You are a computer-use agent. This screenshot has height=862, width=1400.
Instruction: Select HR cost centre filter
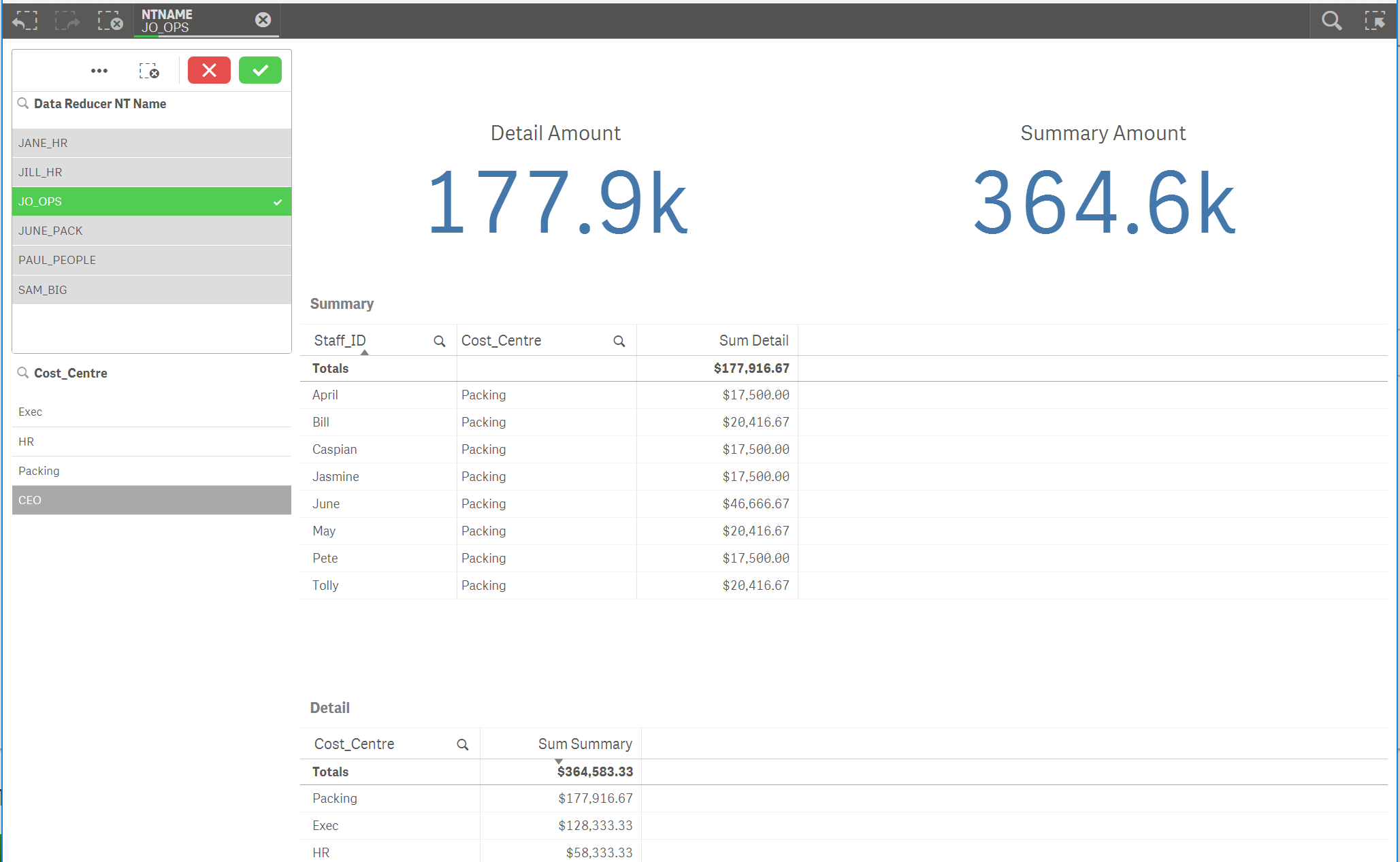152,442
